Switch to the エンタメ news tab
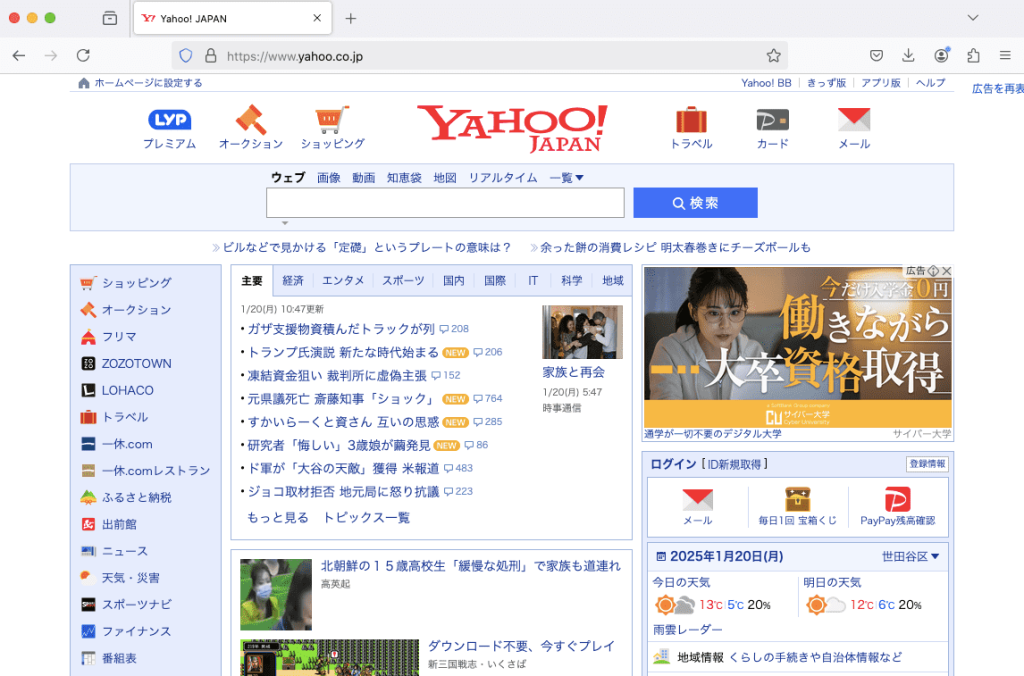This screenshot has height=676, width=1024. coord(343,281)
